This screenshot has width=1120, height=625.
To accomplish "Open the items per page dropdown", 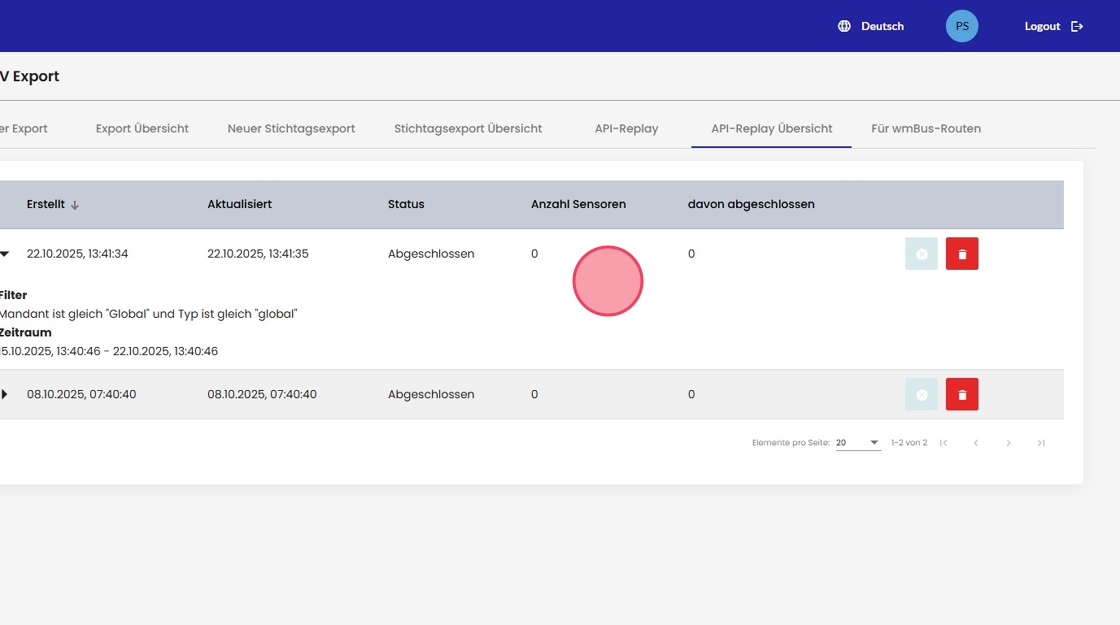I will pyautogui.click(x=858, y=443).
